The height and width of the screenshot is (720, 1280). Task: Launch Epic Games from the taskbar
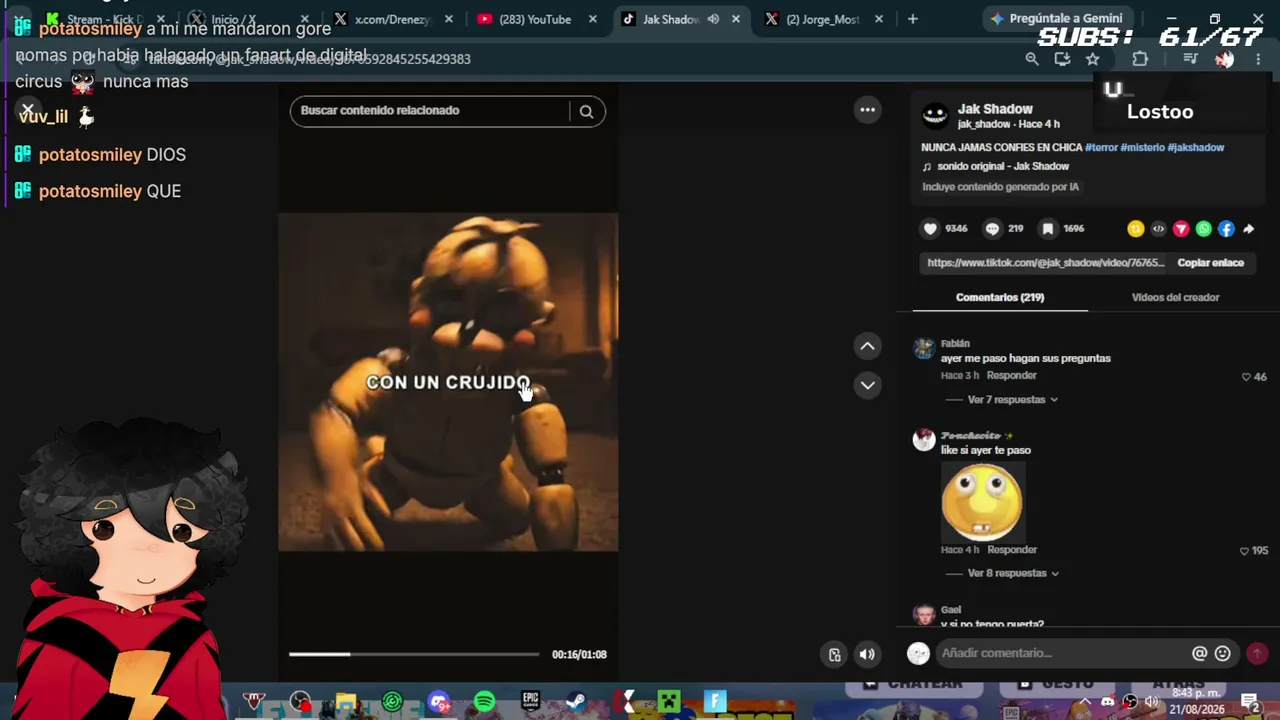pos(530,701)
